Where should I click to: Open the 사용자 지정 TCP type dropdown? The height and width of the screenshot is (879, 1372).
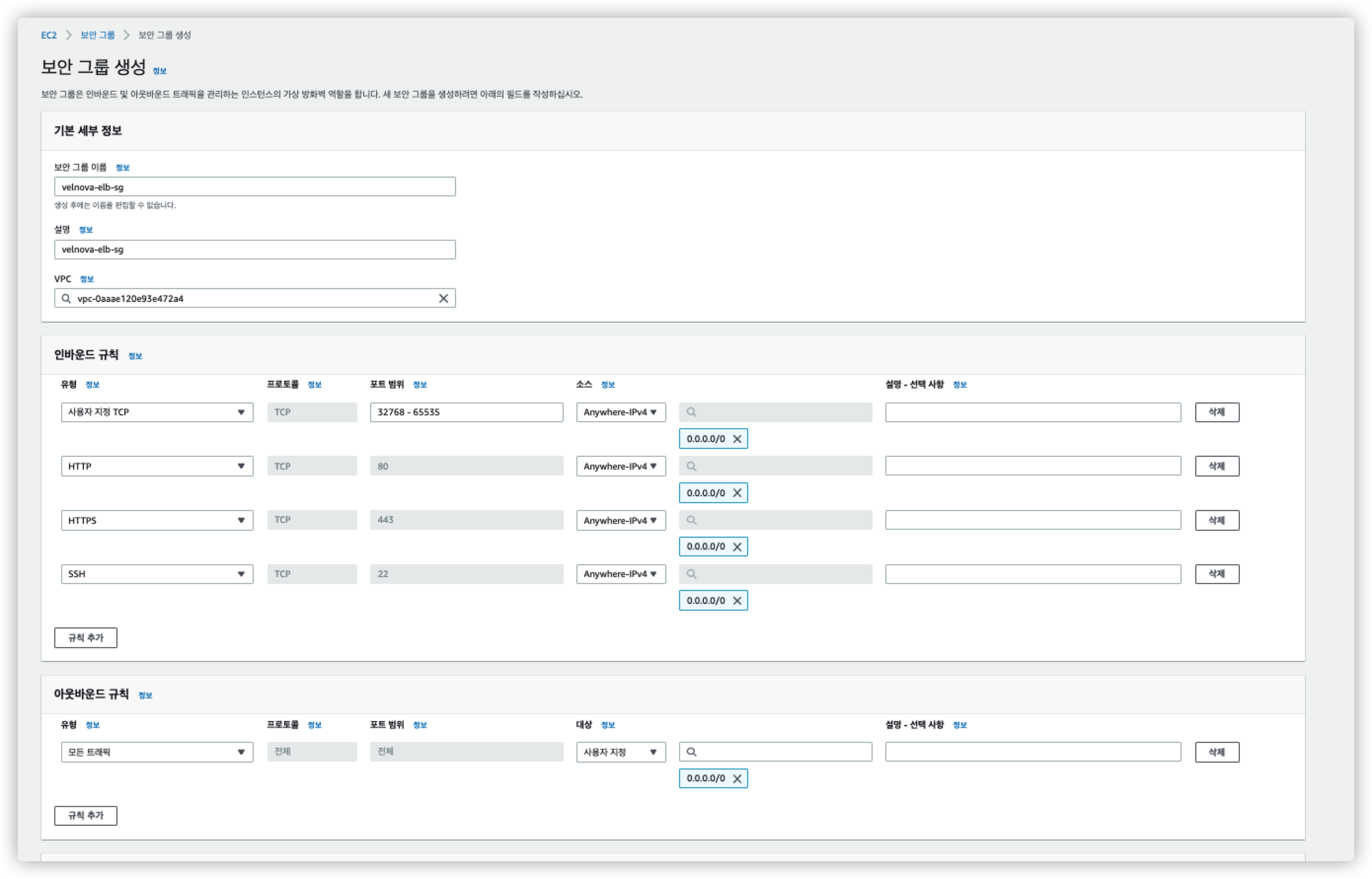[x=157, y=412]
